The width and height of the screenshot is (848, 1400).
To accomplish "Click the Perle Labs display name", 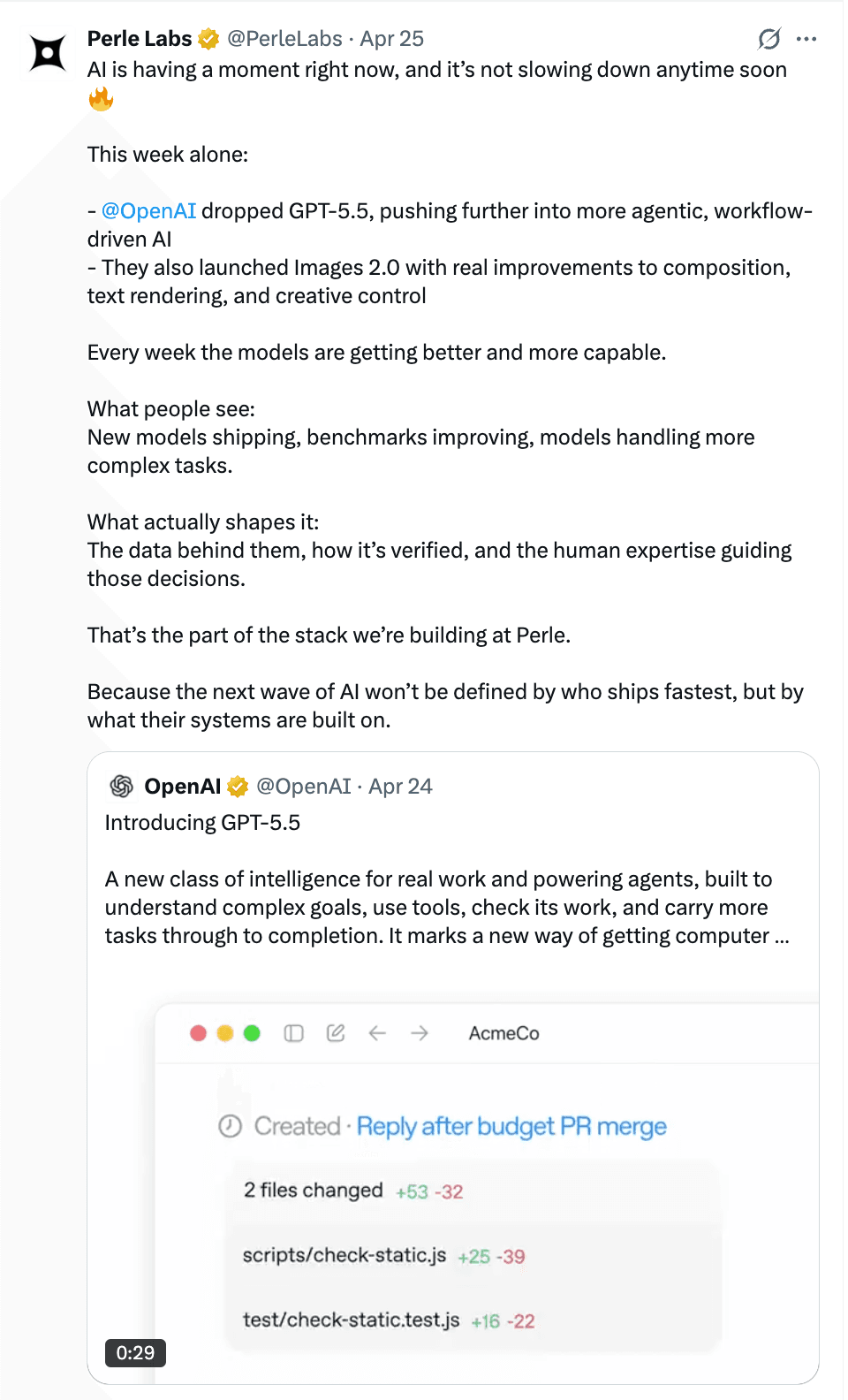I will (140, 39).
